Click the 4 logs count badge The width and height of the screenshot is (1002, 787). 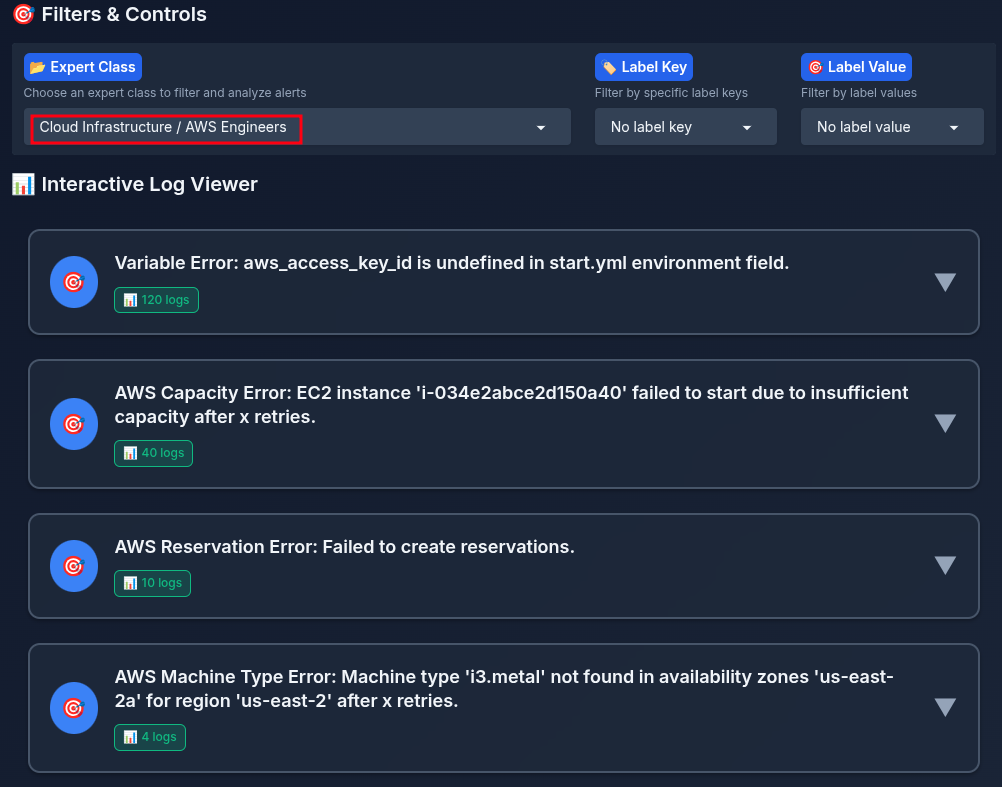point(149,737)
